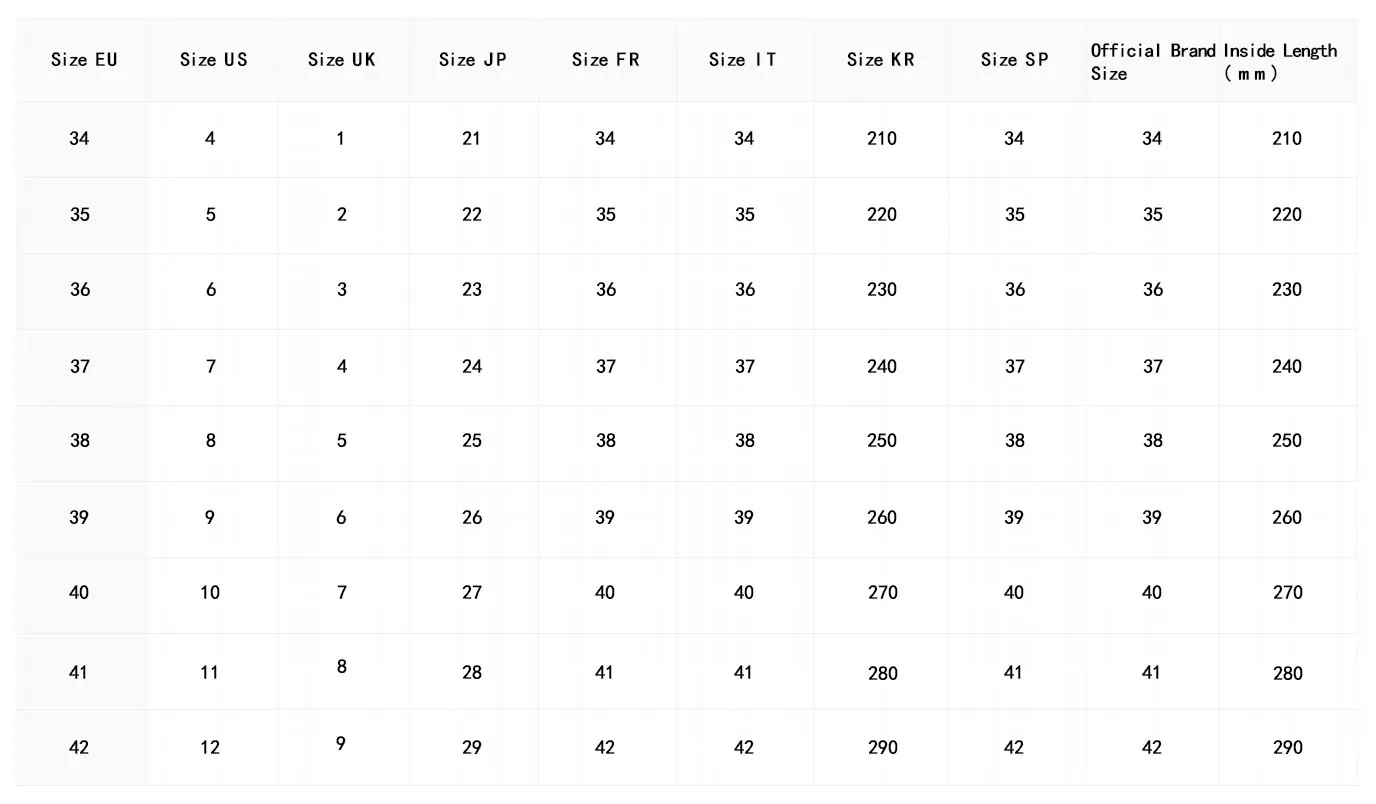Select JP size 21 cell

coord(472,138)
